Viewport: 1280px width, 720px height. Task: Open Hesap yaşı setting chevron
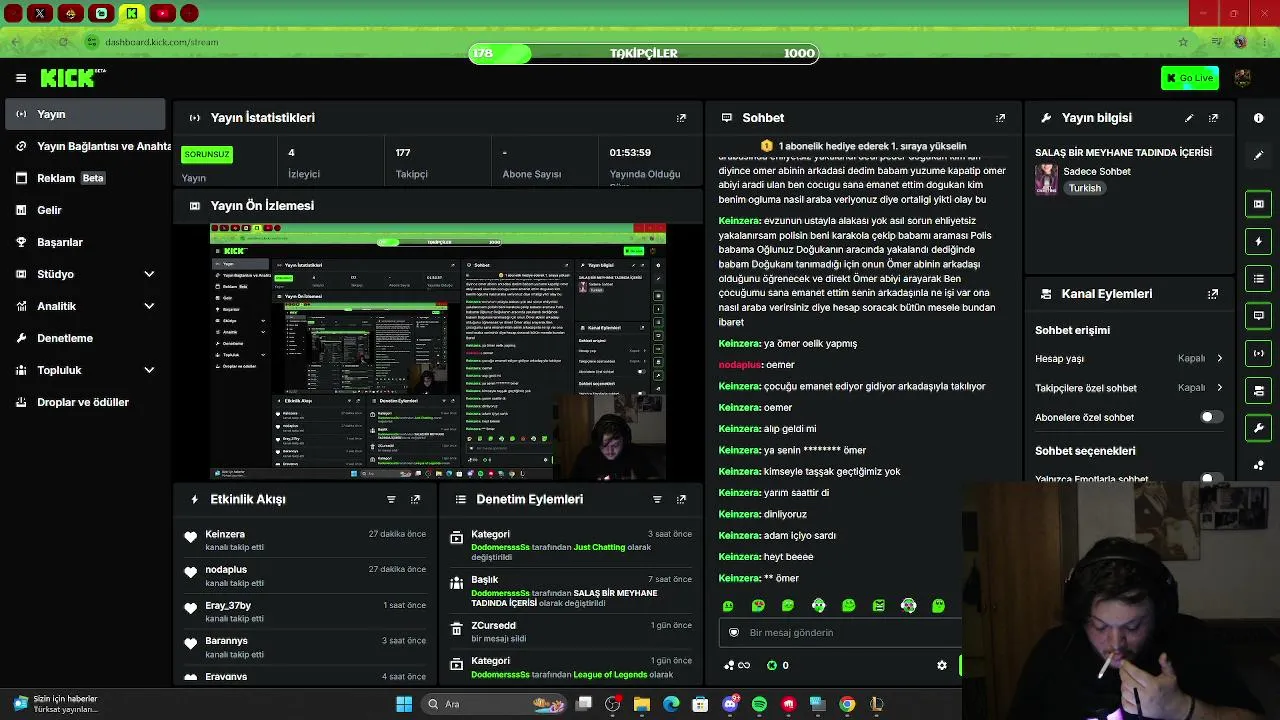coord(1219,358)
